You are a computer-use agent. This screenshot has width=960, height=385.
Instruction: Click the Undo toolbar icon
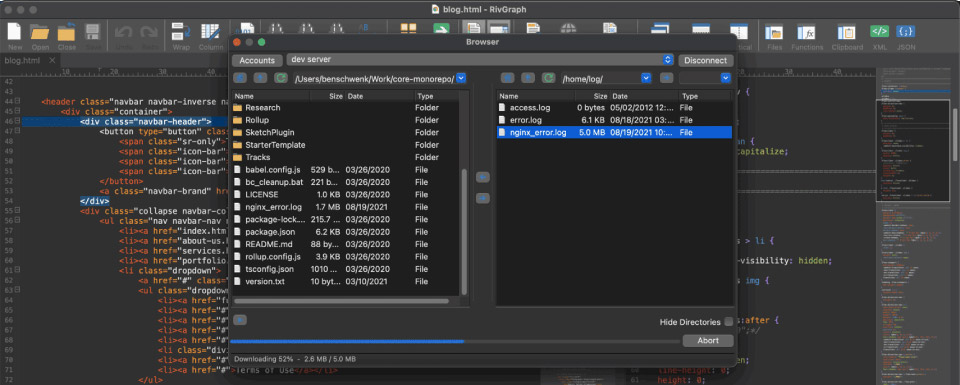[x=123, y=32]
